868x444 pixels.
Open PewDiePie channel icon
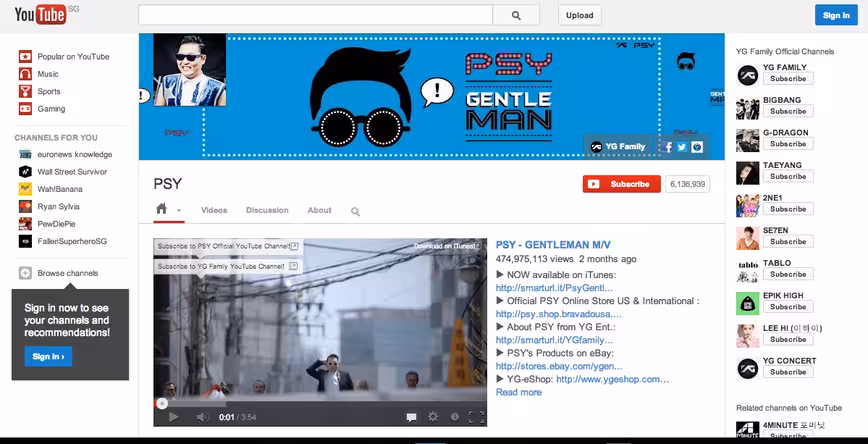click(25, 224)
